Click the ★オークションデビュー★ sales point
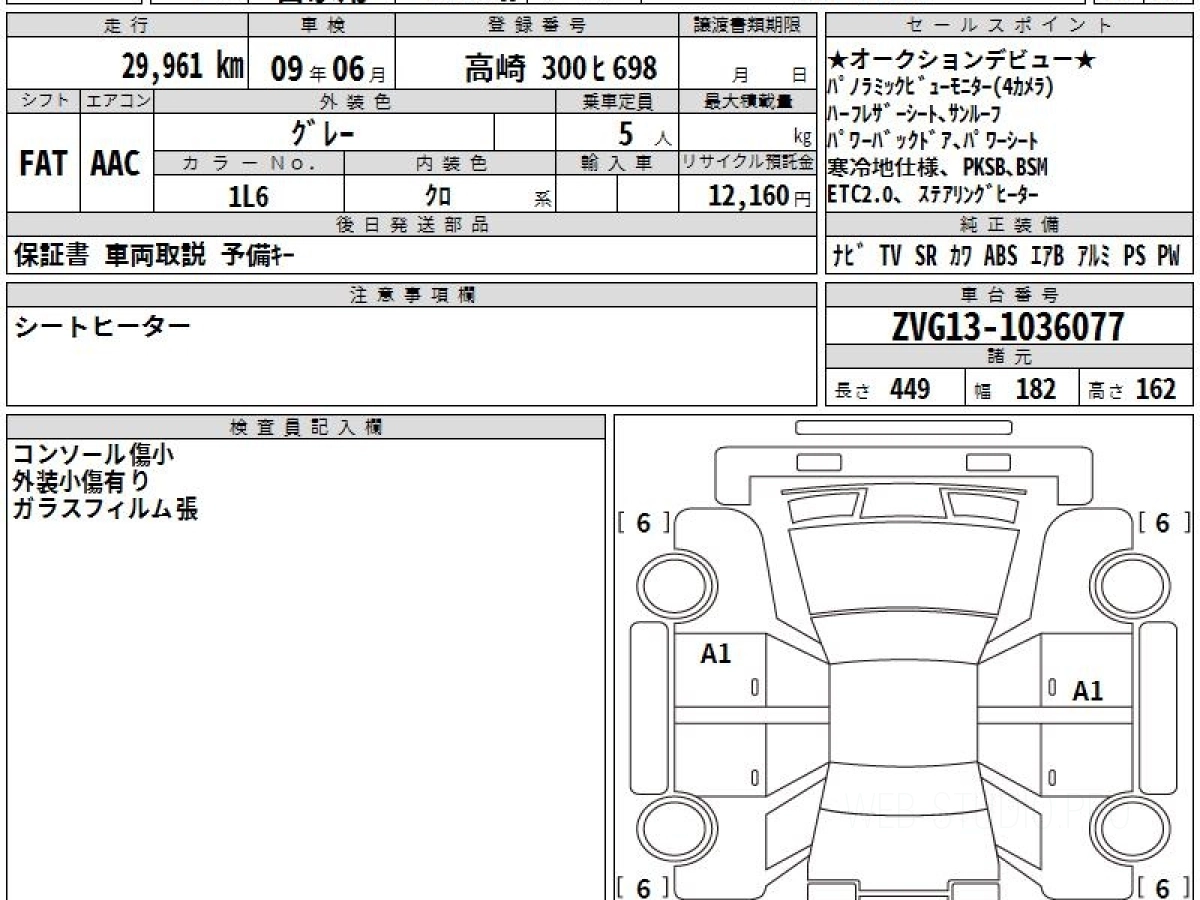This screenshot has width=1200, height=900. (962, 61)
